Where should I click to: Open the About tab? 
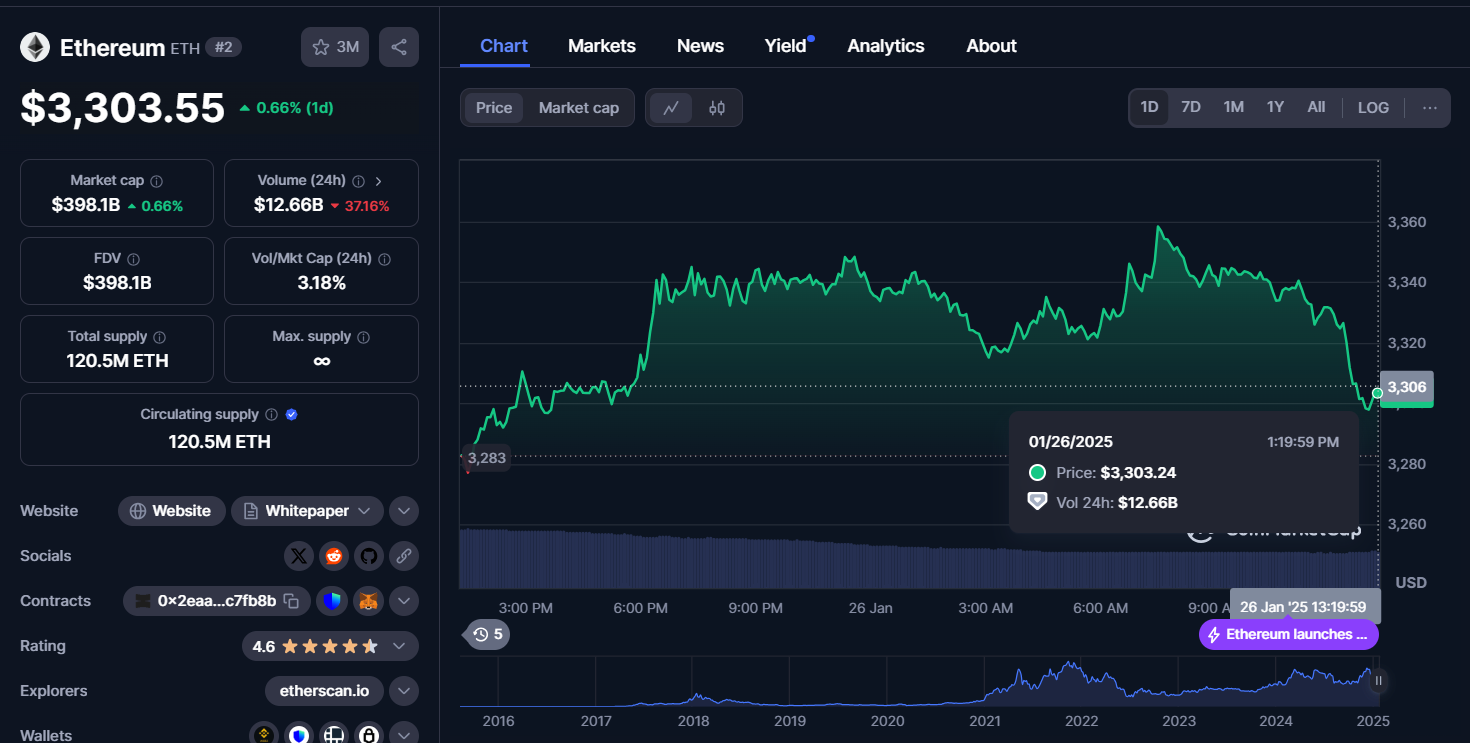click(991, 46)
